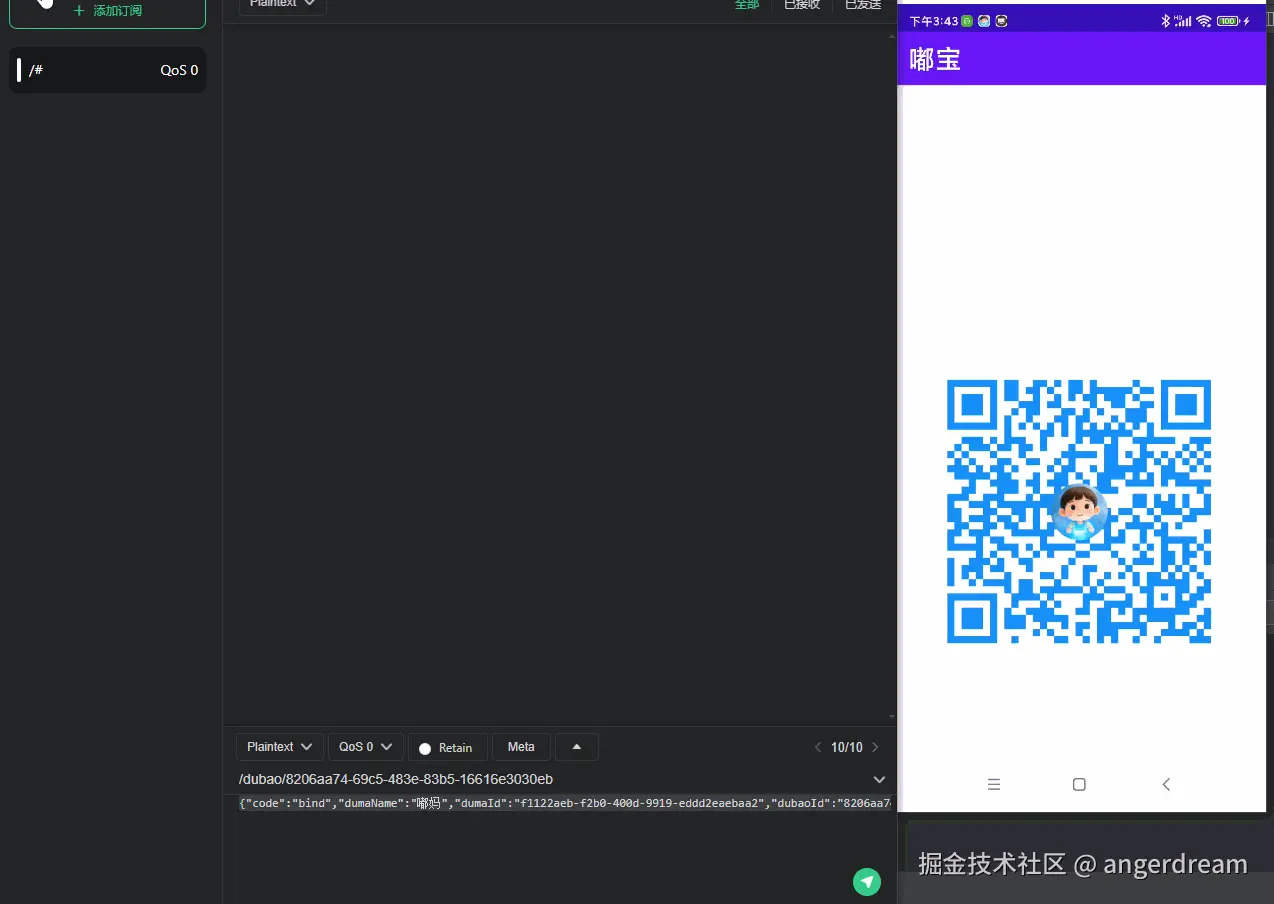Image resolution: width=1274 pixels, height=904 pixels.
Task: Tap the Wi-Fi icon in phone status bar
Action: point(1204,21)
